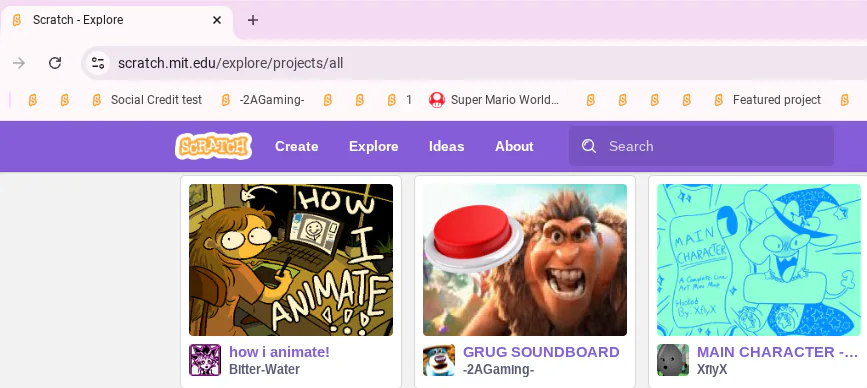Click the Scratch logo in navigation bar
867x388 pixels.
(x=213, y=146)
